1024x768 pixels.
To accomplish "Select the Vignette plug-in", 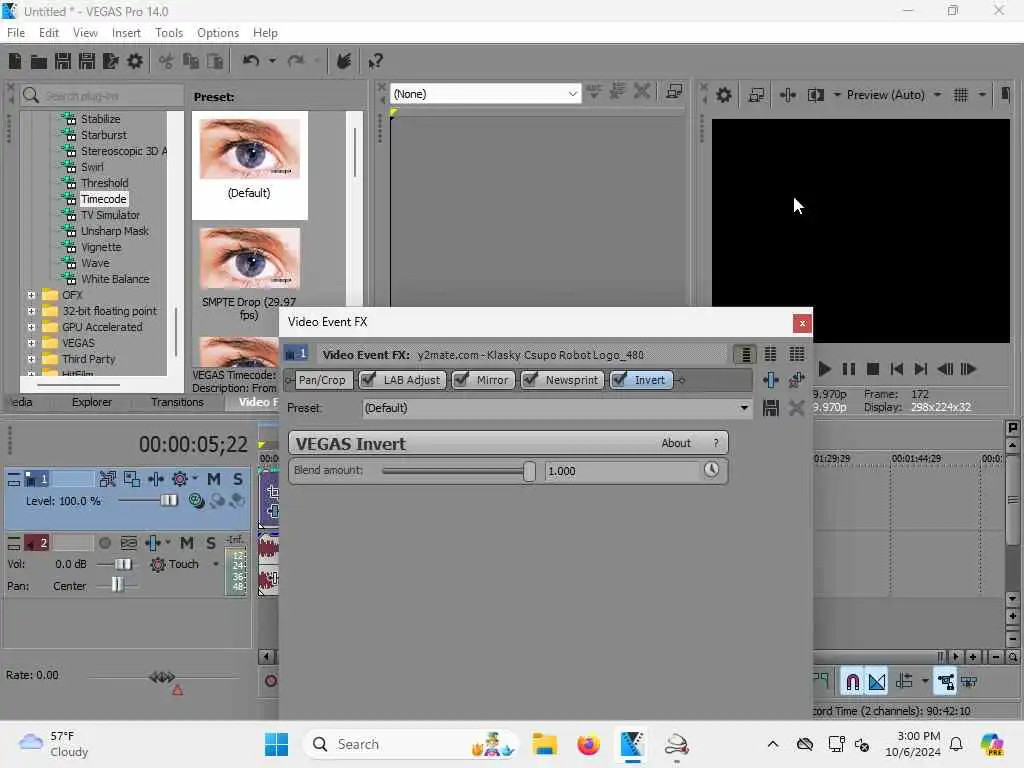I will coord(101,247).
